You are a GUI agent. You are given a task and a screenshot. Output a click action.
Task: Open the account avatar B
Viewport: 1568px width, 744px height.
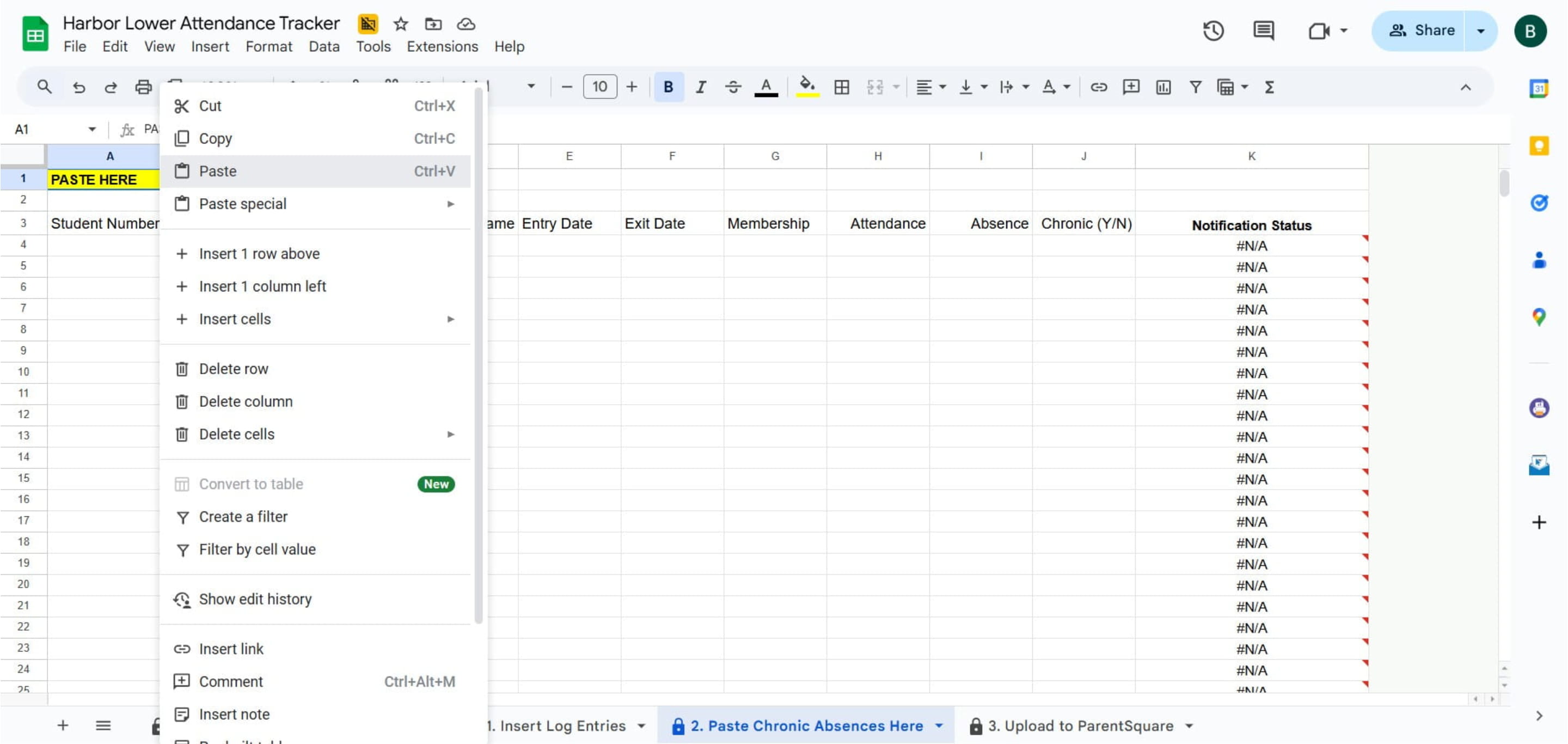point(1530,31)
